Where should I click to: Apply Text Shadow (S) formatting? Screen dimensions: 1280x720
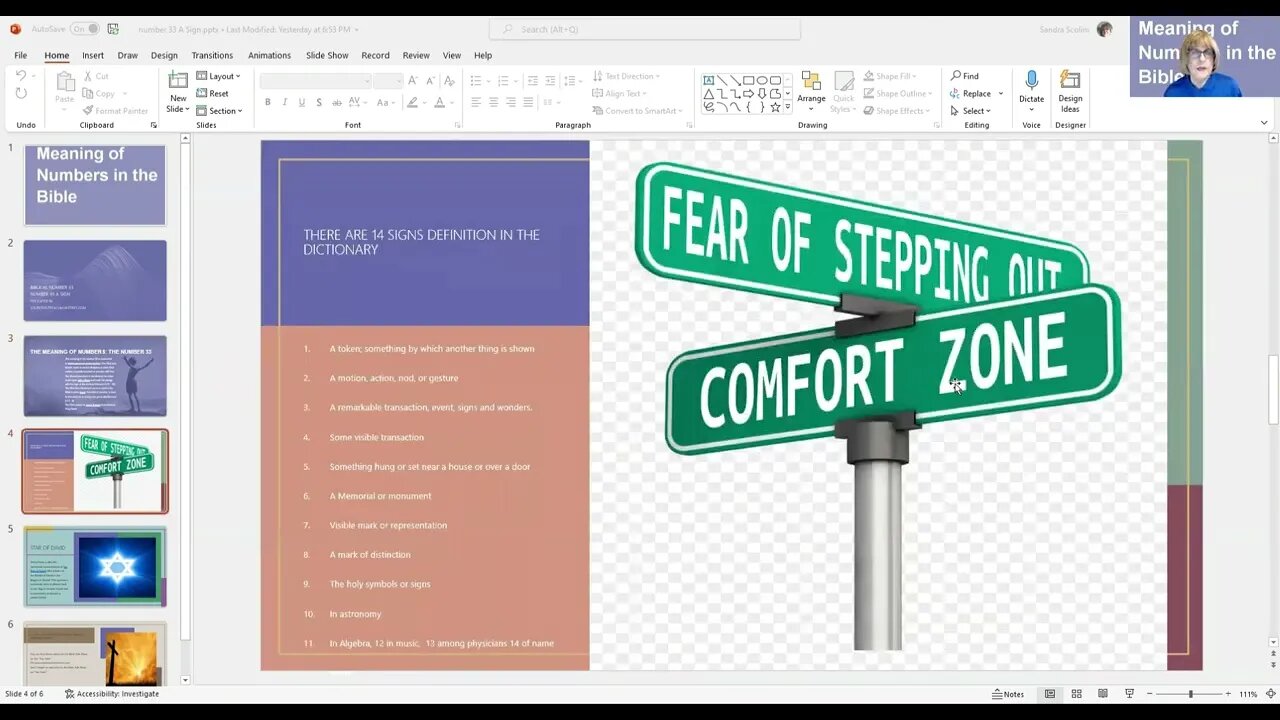pyautogui.click(x=318, y=102)
